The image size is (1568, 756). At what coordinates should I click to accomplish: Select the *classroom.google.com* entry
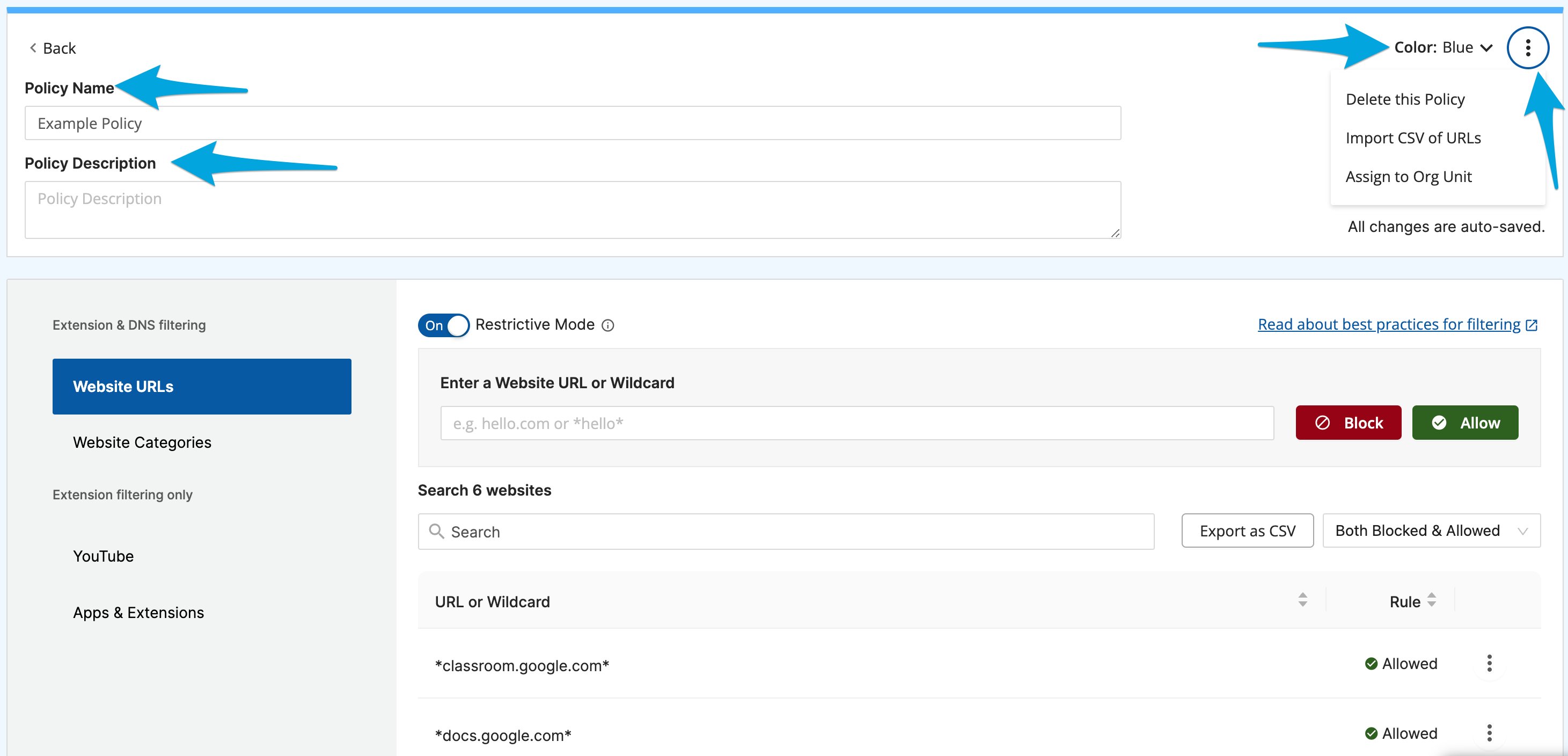click(522, 665)
